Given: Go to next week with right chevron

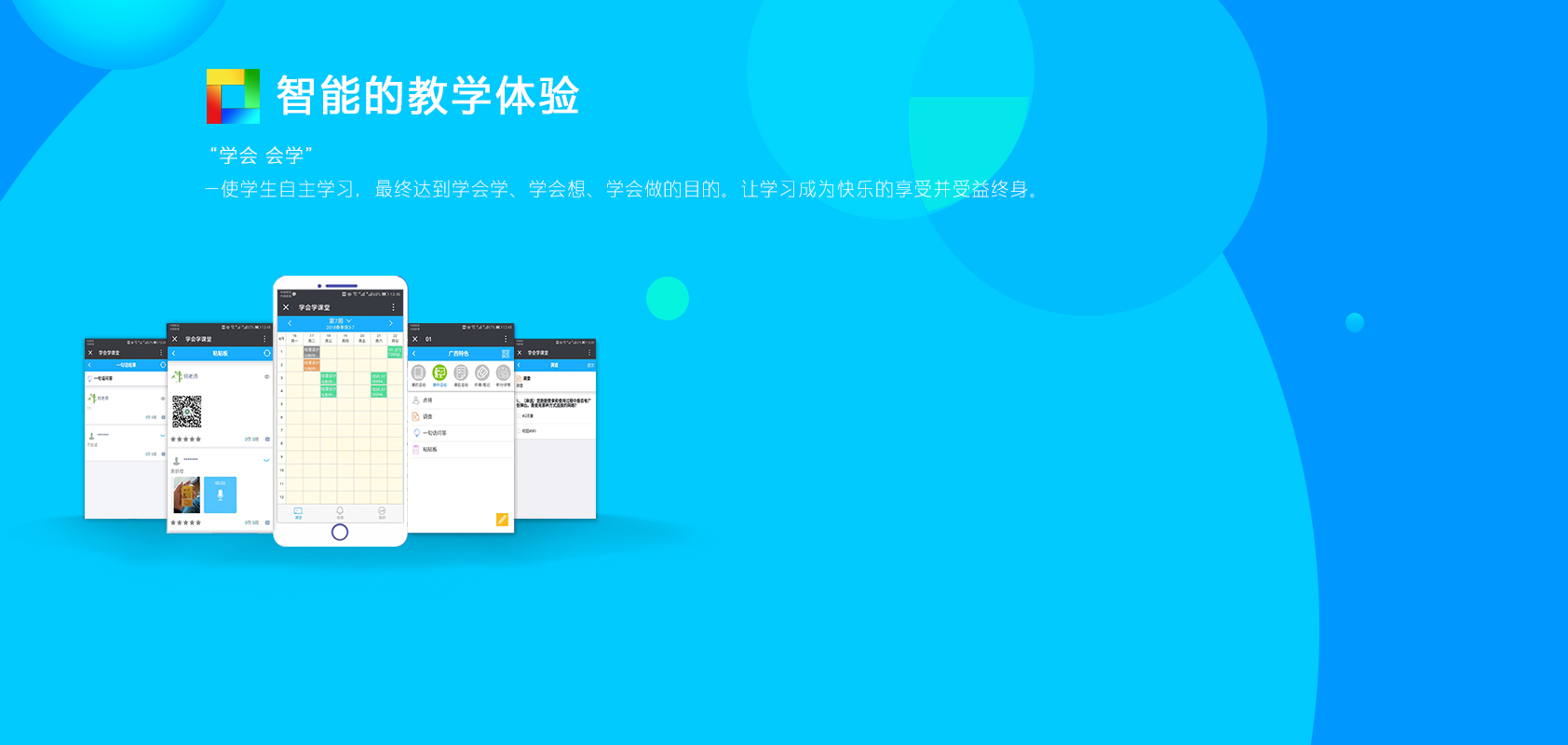Looking at the screenshot, I should tap(390, 323).
